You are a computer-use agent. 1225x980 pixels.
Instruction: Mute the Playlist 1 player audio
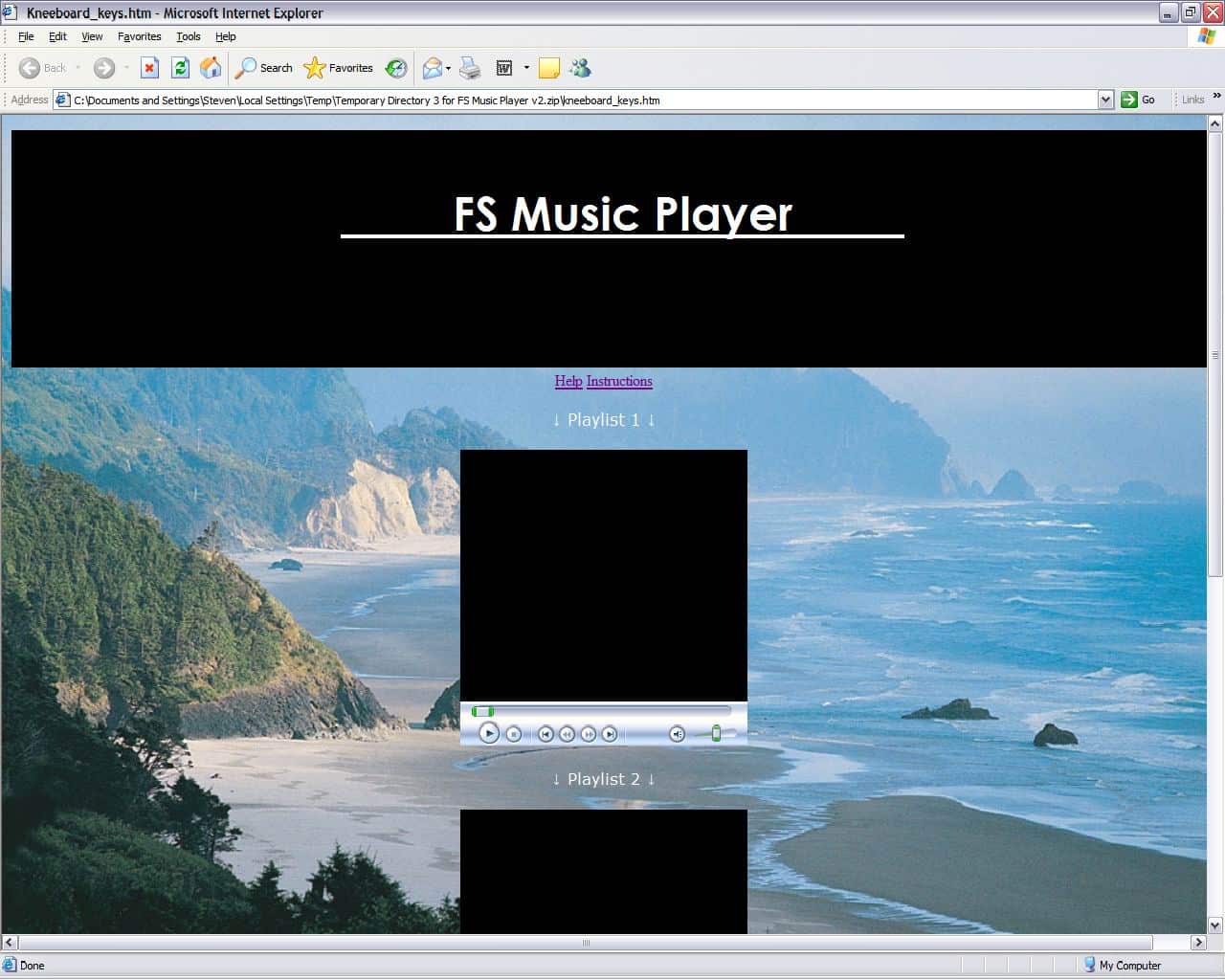pos(677,734)
